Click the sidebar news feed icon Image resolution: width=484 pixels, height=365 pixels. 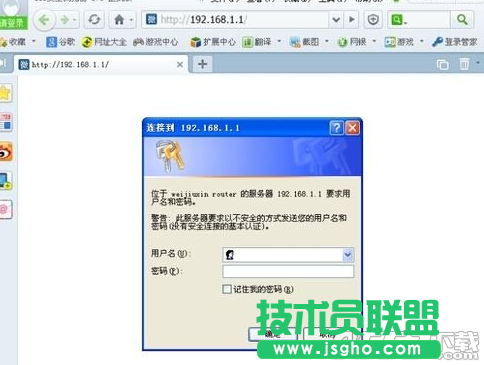[6, 122]
